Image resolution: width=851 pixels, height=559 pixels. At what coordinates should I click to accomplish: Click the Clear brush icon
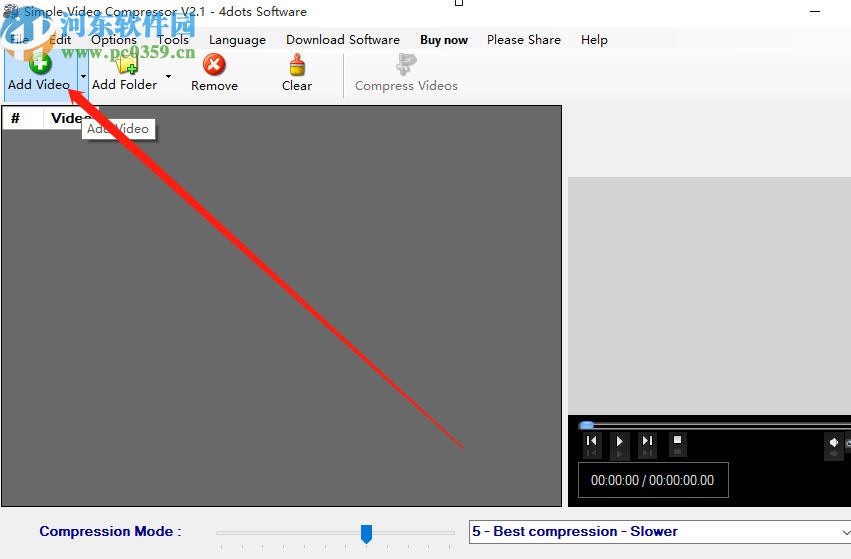pyautogui.click(x=297, y=65)
